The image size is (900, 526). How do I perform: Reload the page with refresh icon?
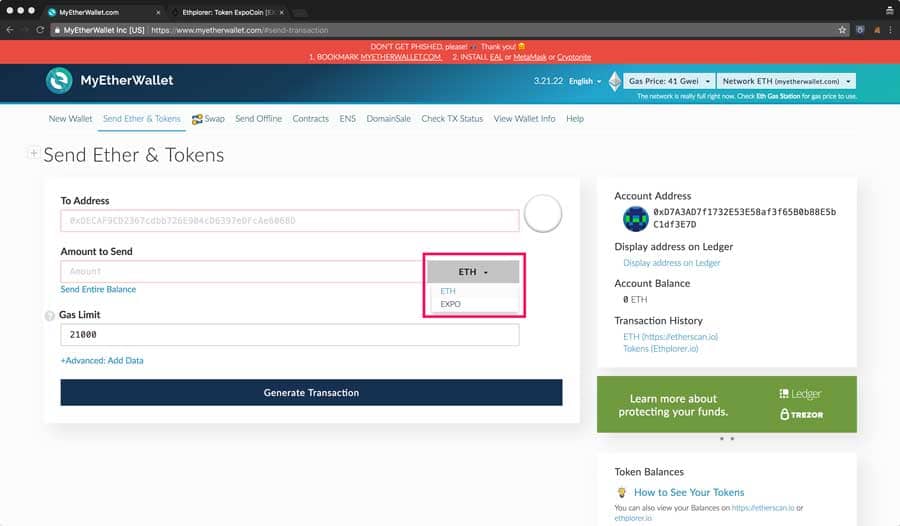click(x=40, y=30)
